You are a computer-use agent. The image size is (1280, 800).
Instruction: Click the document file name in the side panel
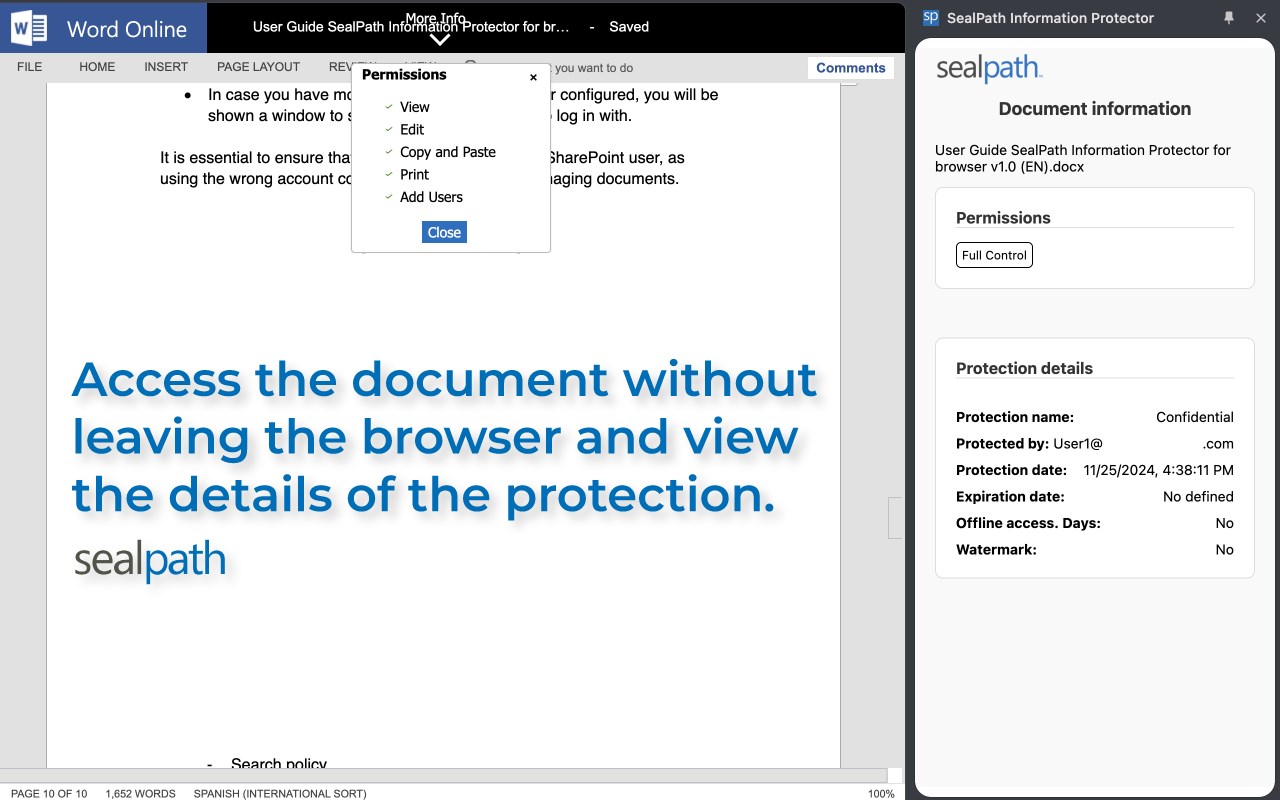[x=1083, y=158]
